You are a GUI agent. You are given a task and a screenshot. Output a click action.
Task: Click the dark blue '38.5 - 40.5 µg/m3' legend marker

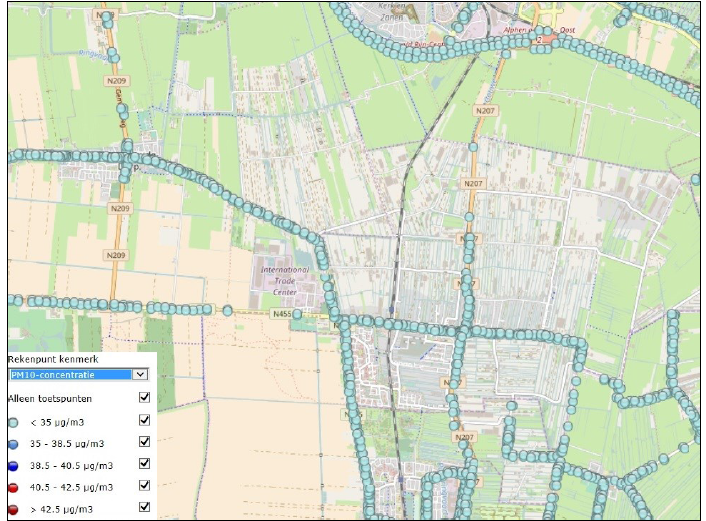(x=13, y=465)
